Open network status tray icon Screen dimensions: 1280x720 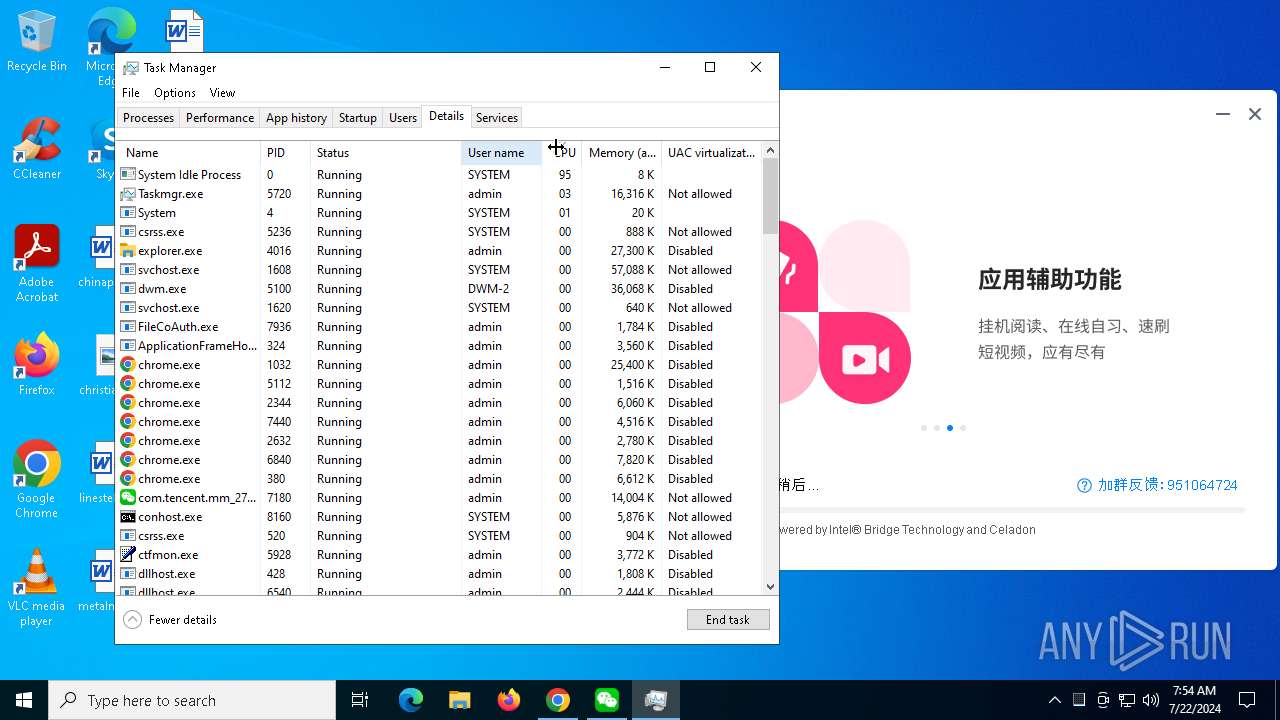tap(1127, 700)
